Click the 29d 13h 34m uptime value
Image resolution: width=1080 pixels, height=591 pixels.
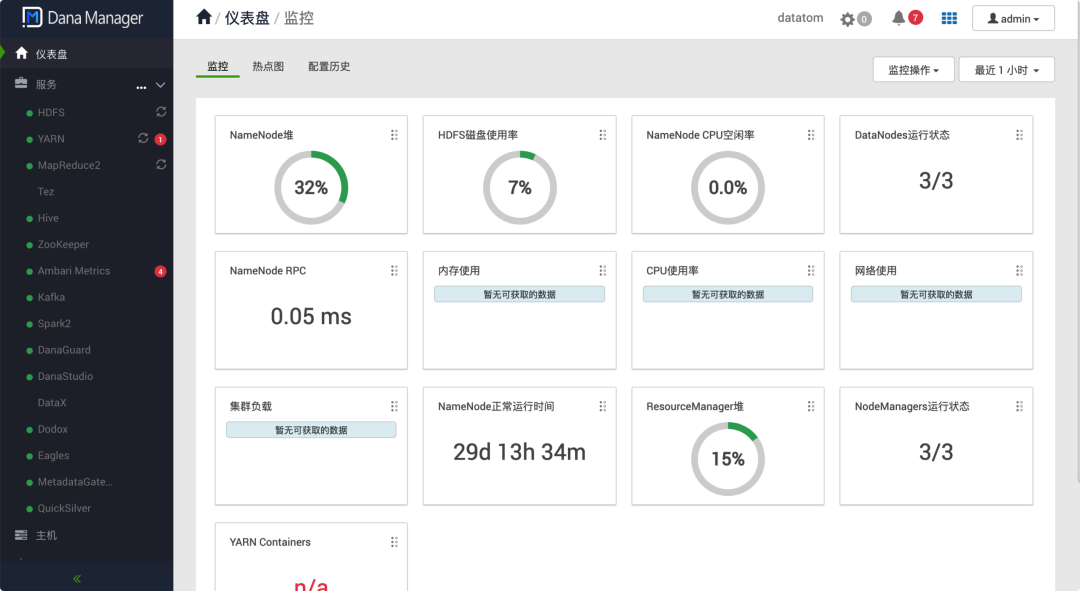tap(519, 452)
